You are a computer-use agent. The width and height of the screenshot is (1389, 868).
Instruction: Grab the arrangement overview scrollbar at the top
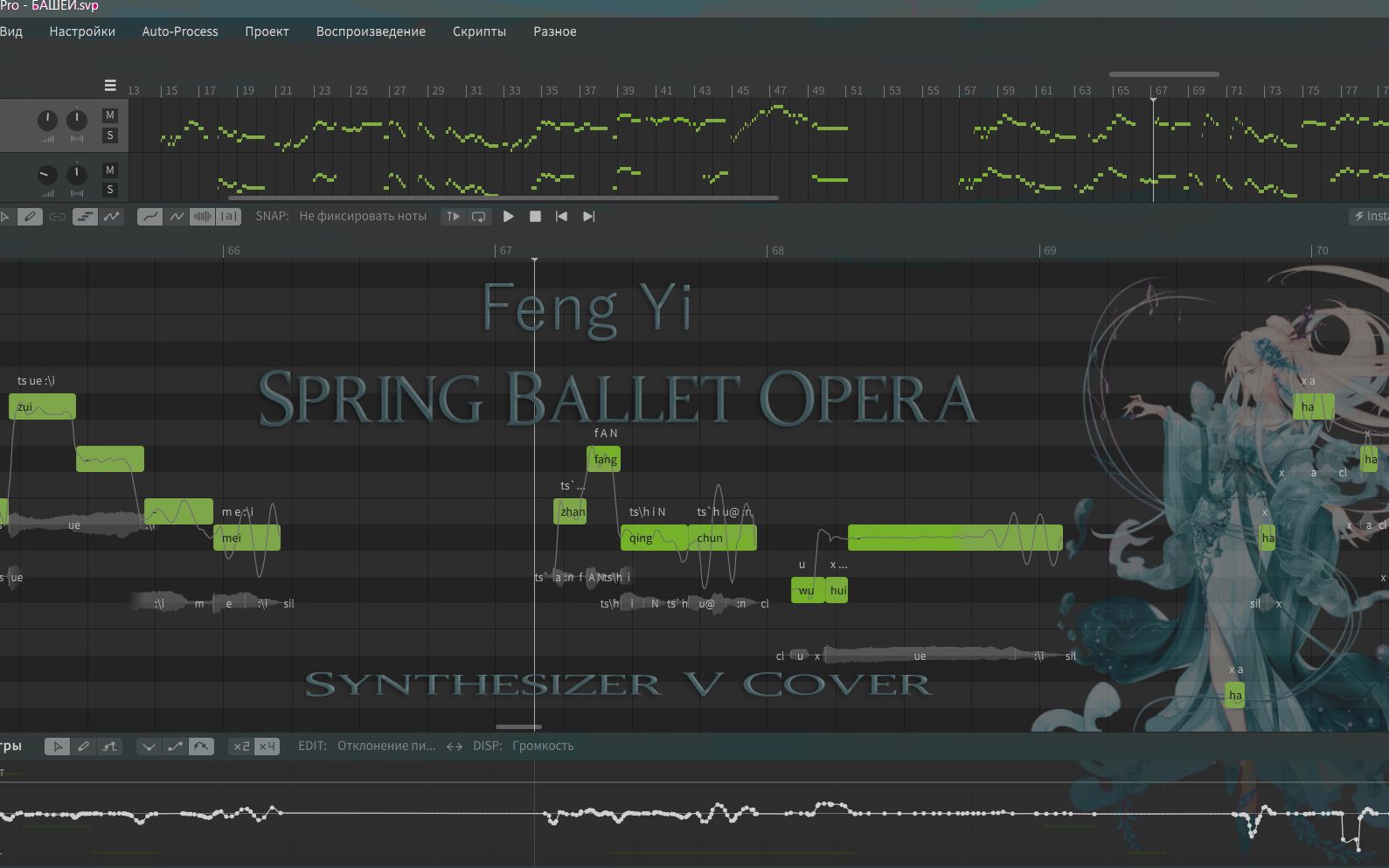1164,74
